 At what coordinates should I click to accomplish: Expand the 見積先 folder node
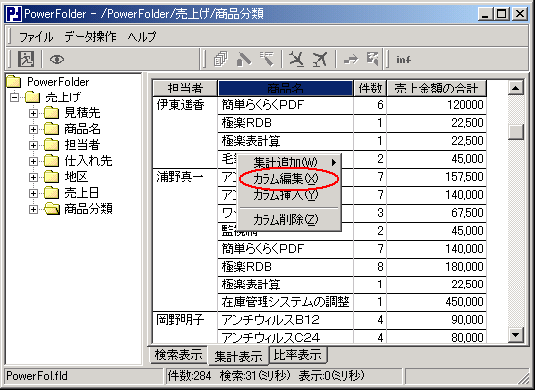(x=33, y=113)
